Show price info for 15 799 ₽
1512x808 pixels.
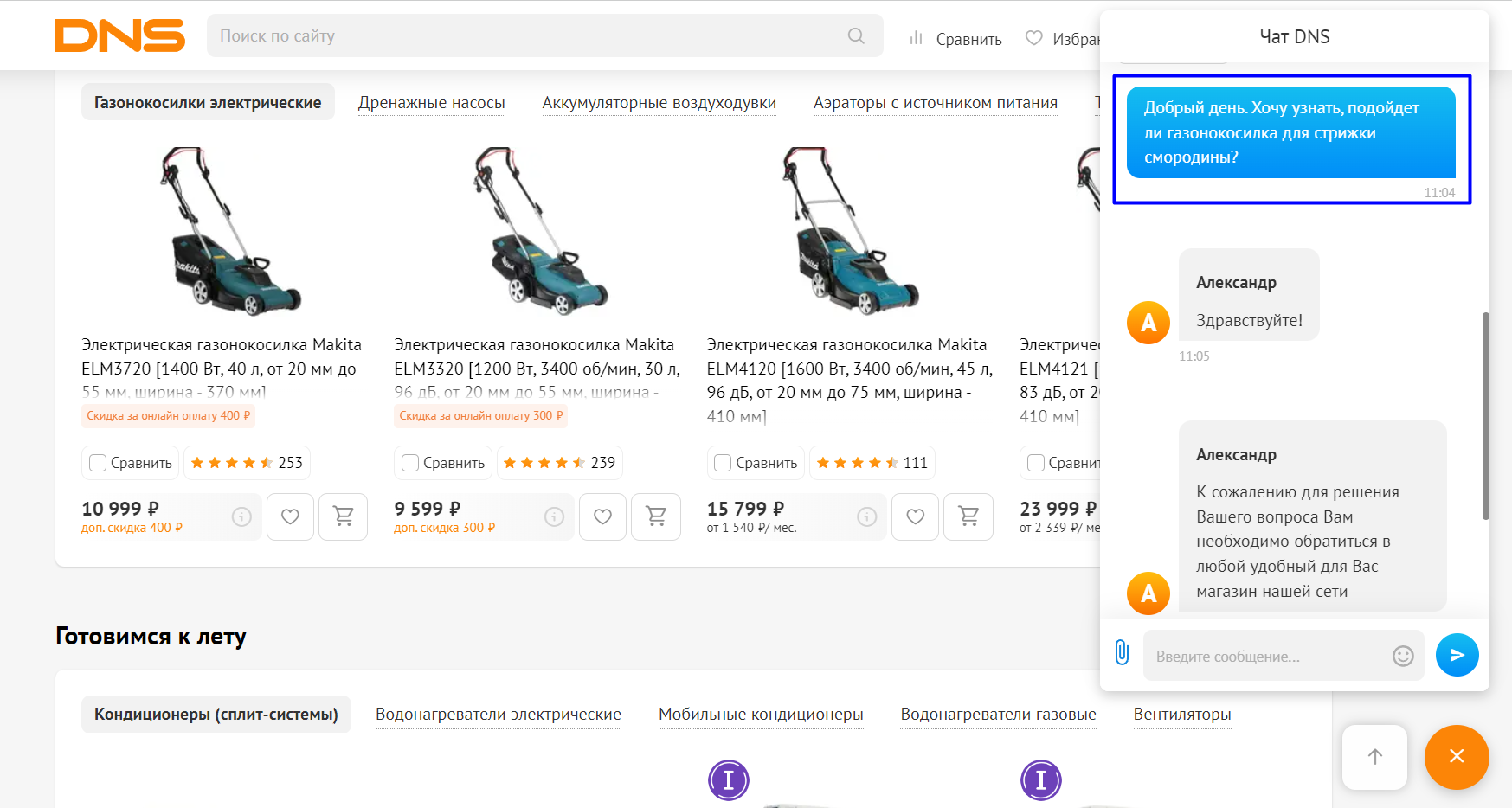pyautogui.click(x=866, y=516)
